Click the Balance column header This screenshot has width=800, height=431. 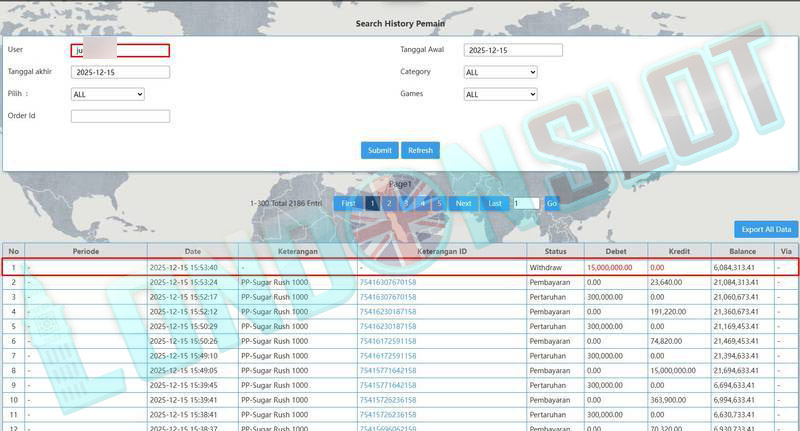coord(742,251)
